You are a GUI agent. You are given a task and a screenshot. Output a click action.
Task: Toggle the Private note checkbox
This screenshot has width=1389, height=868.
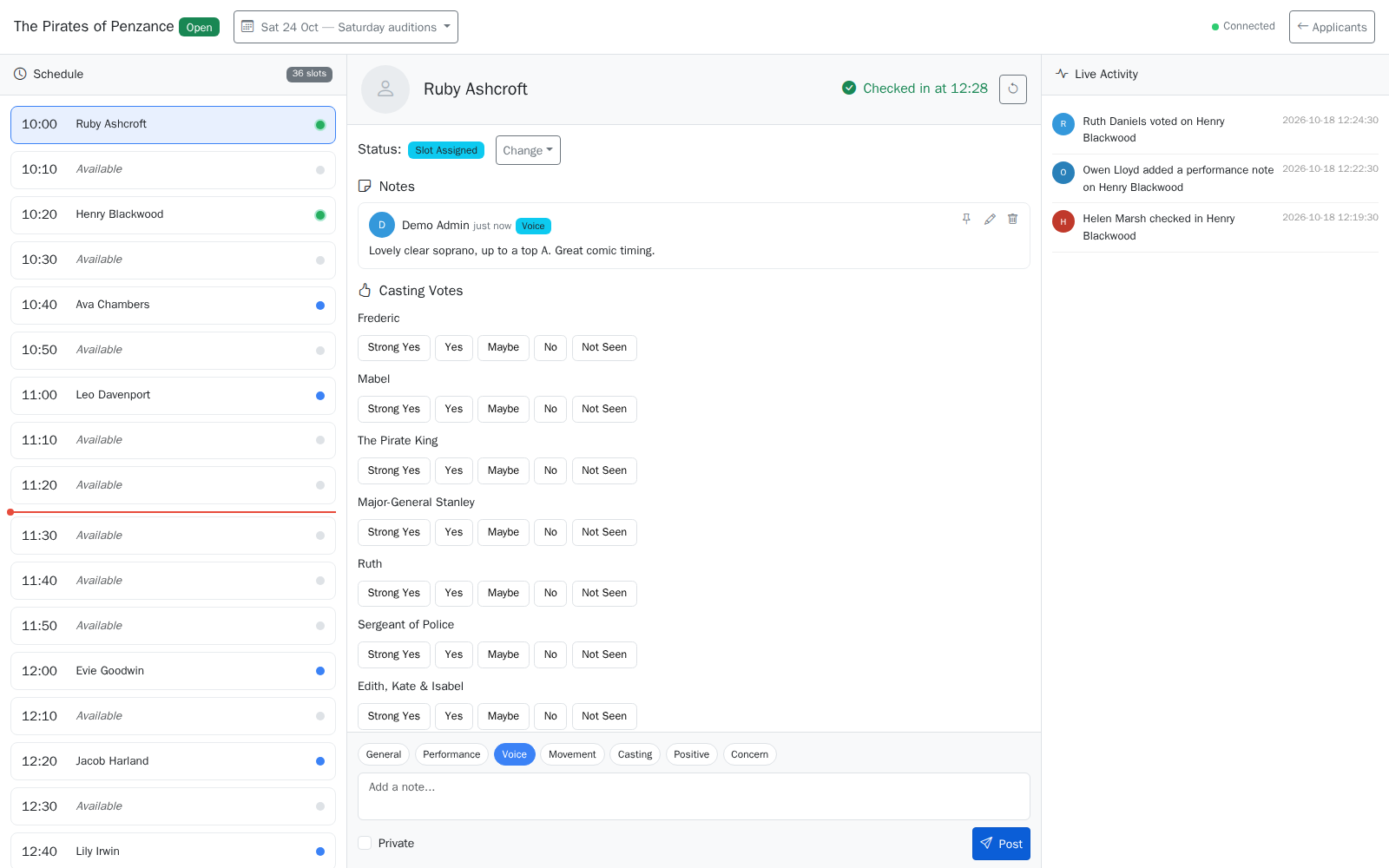point(365,843)
